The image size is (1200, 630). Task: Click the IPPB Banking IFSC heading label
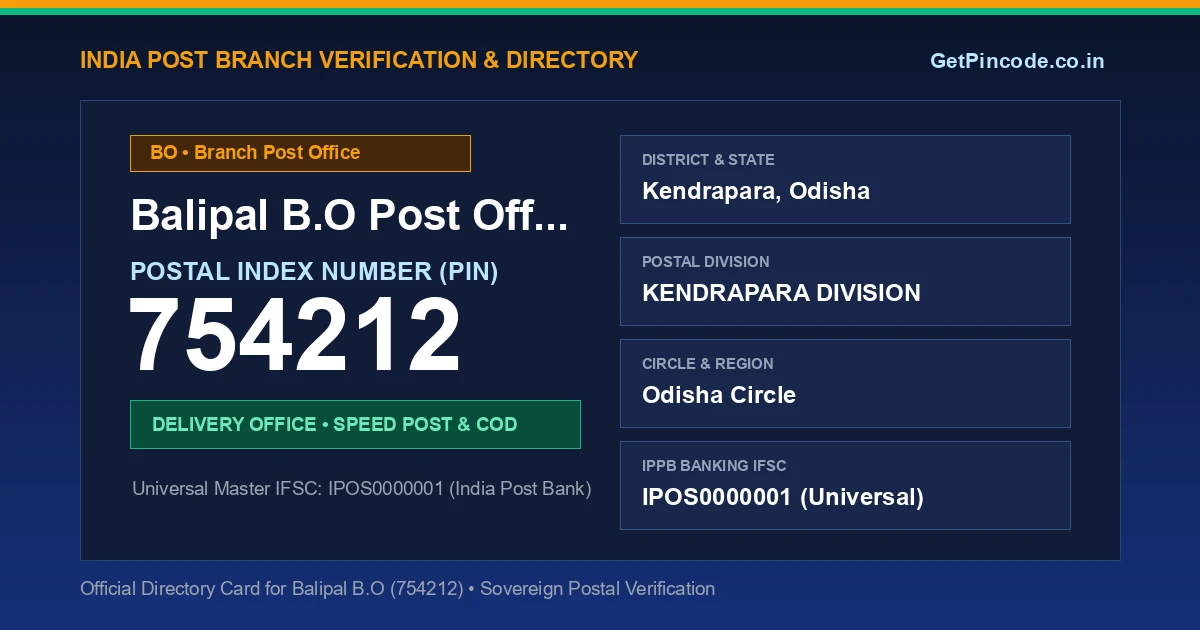(x=714, y=466)
